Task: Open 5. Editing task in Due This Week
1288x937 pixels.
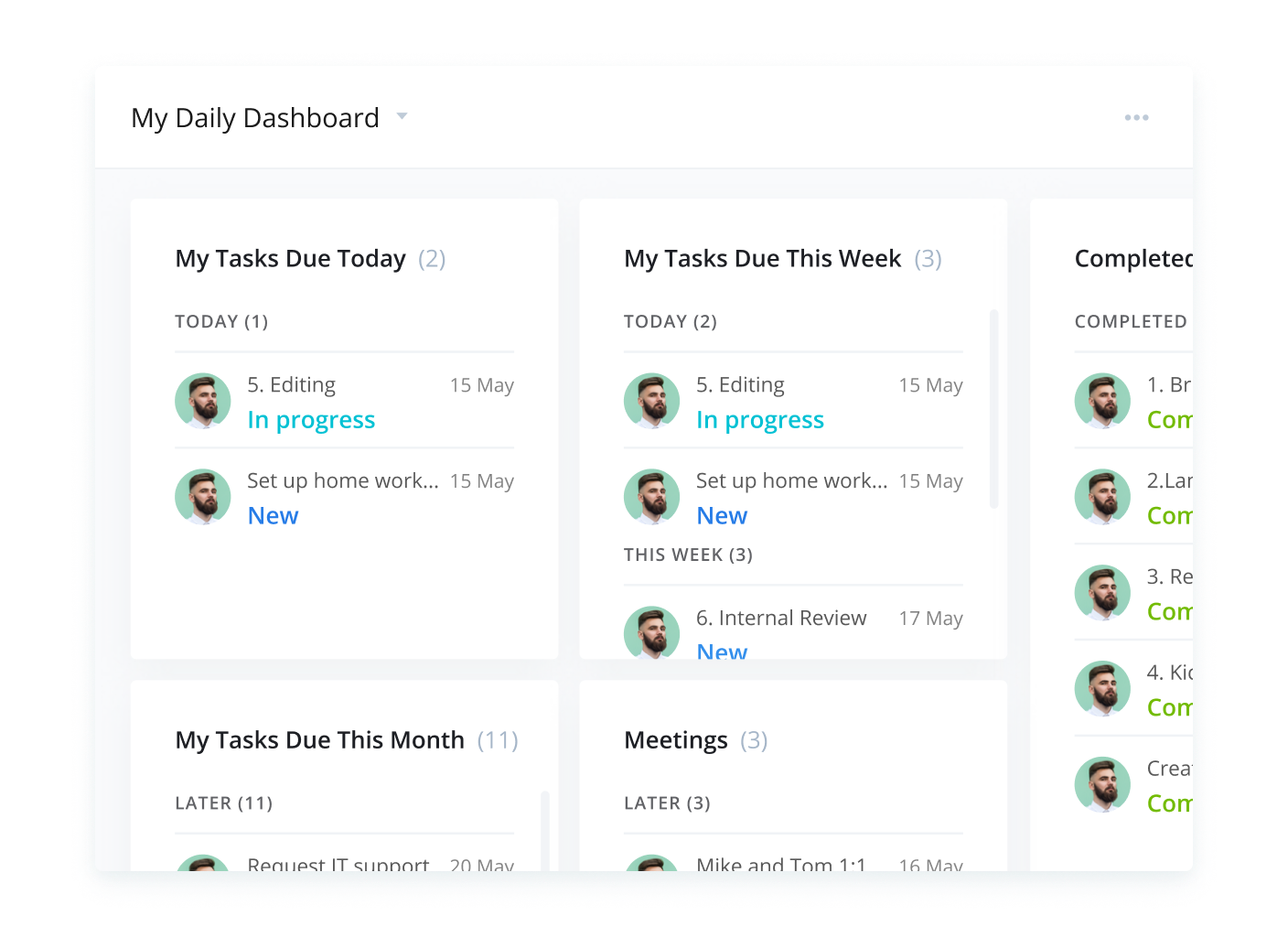Action: [x=740, y=385]
